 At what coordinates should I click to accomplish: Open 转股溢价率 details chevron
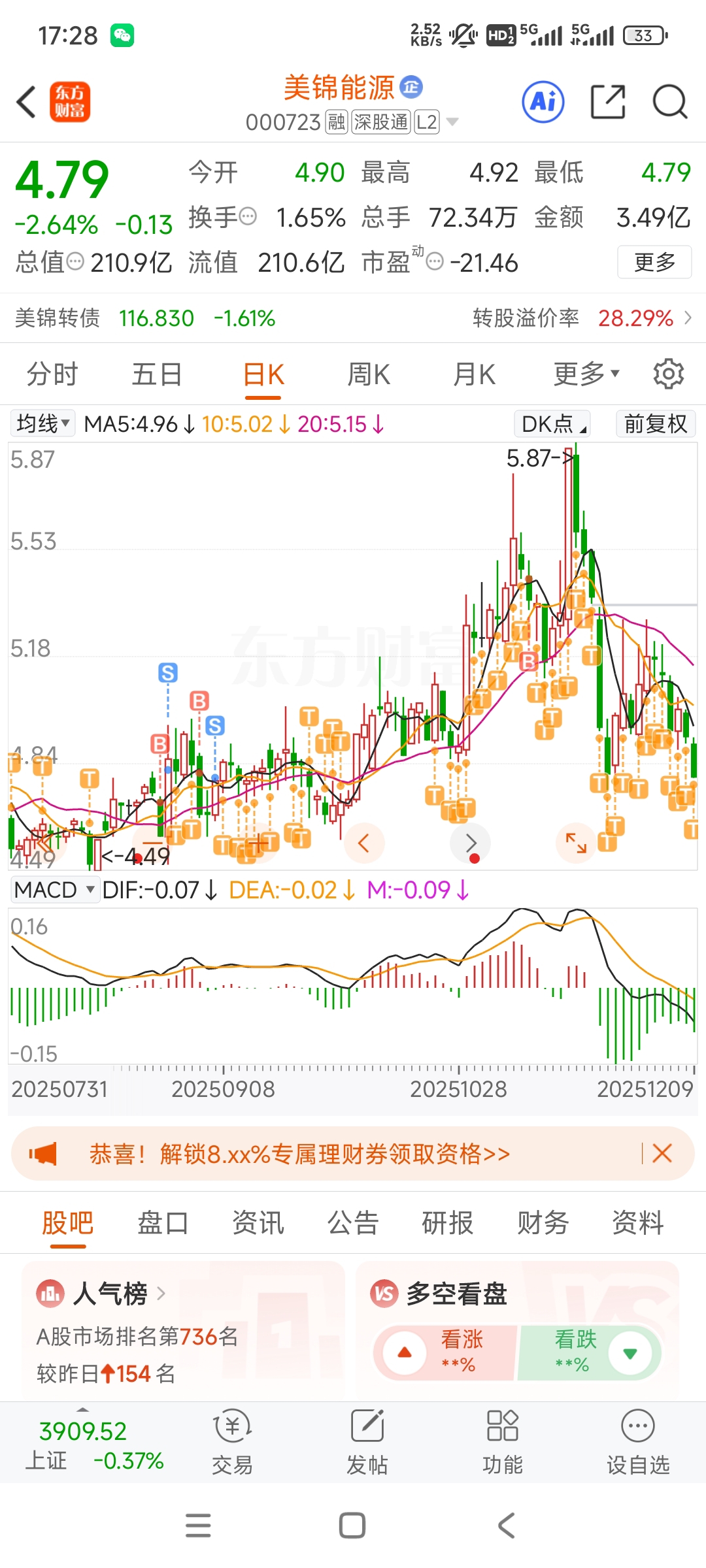[688, 318]
